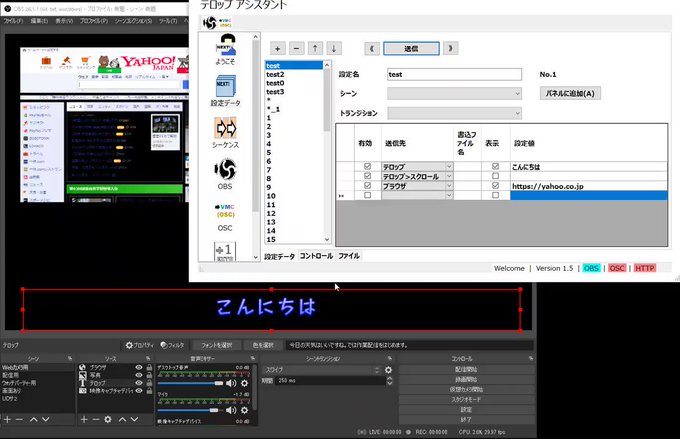Switch to ファイル bottom tab
680x439 pixels.
click(x=349, y=256)
